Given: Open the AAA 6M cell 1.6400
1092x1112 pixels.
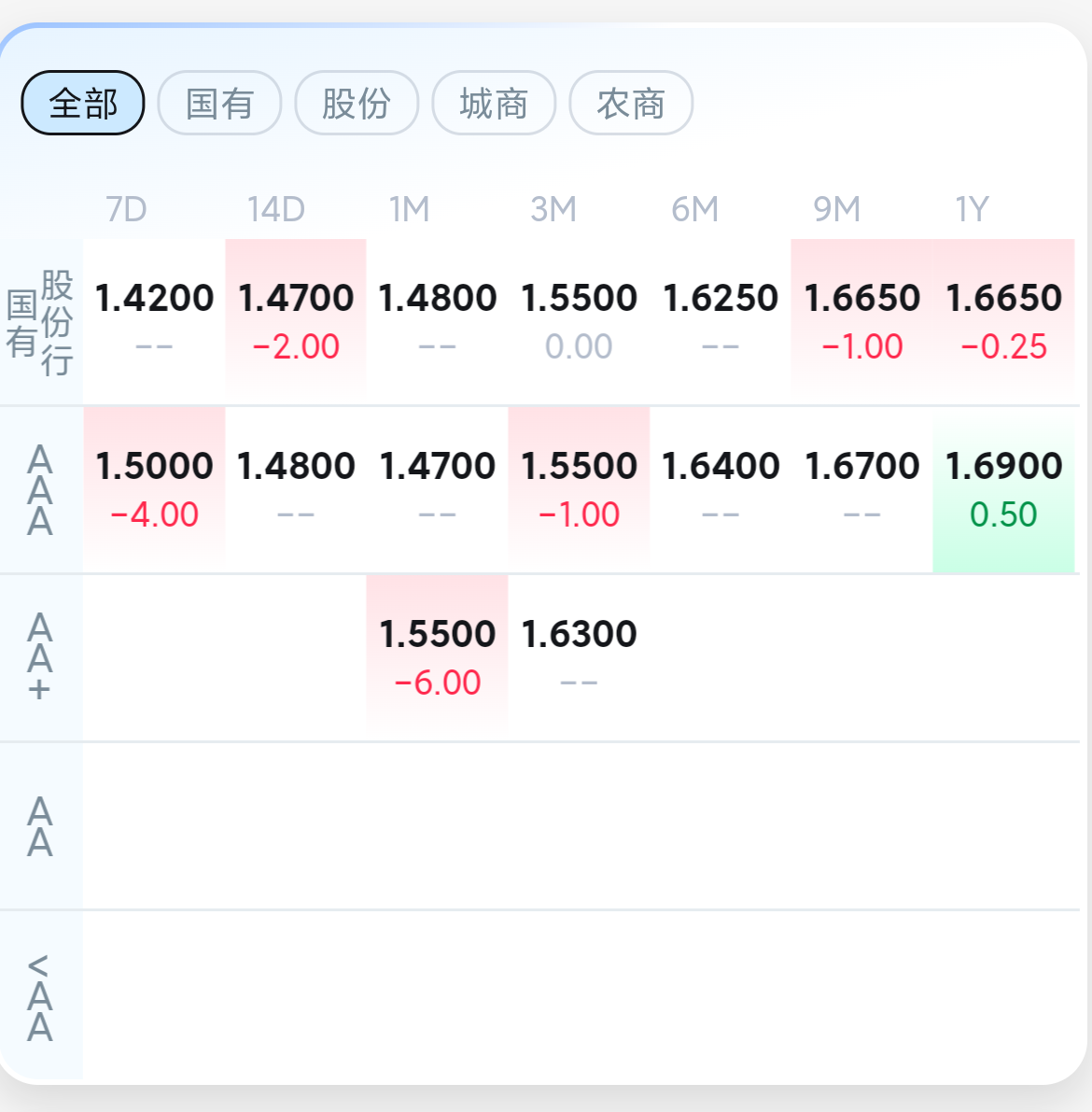Looking at the screenshot, I should tap(721, 490).
